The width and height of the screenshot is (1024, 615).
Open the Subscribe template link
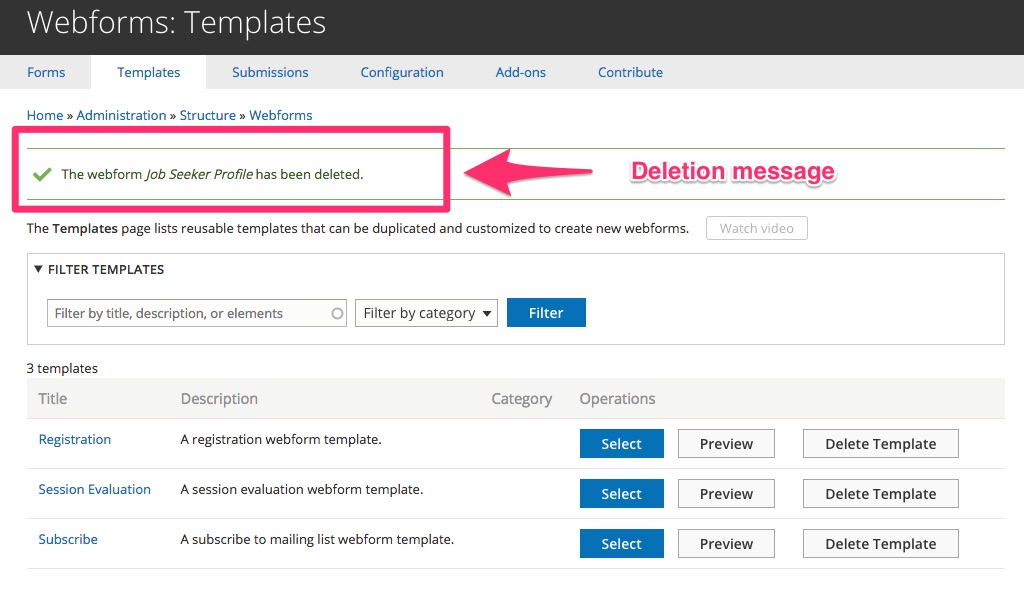tap(68, 539)
